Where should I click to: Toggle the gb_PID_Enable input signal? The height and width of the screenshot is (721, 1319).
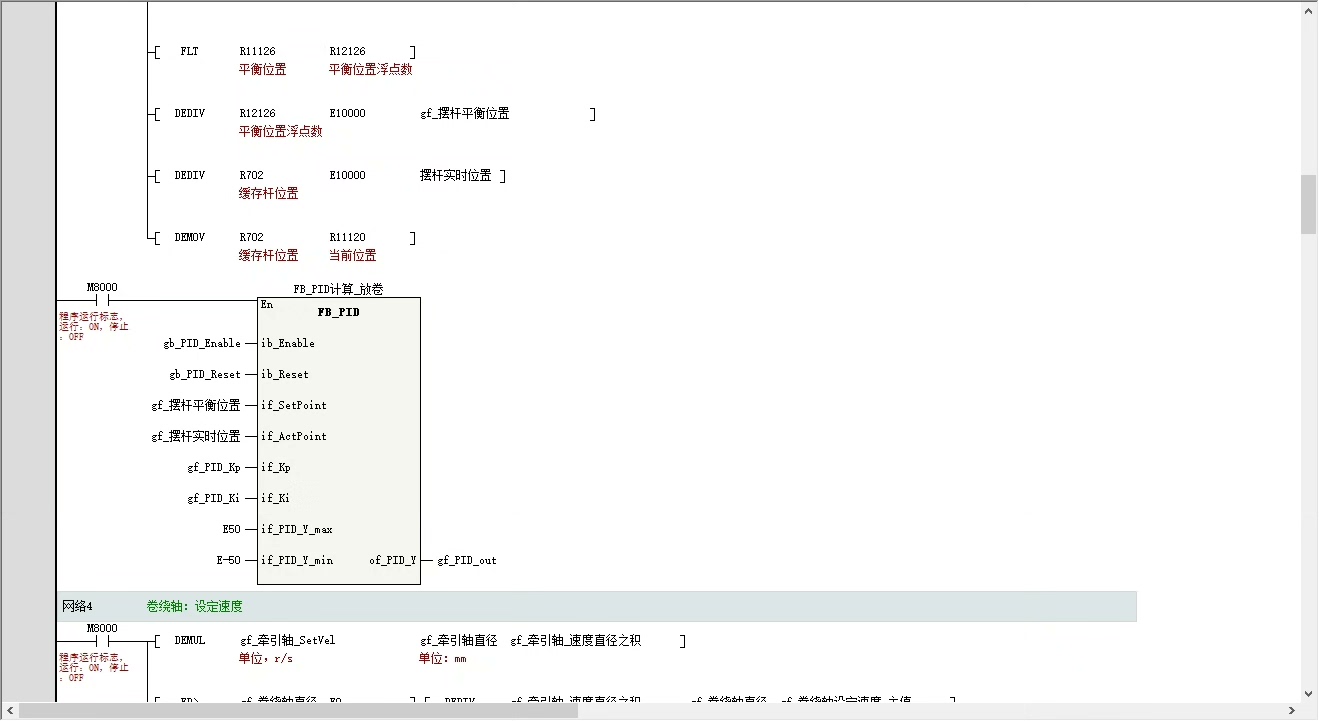pyautogui.click(x=202, y=342)
